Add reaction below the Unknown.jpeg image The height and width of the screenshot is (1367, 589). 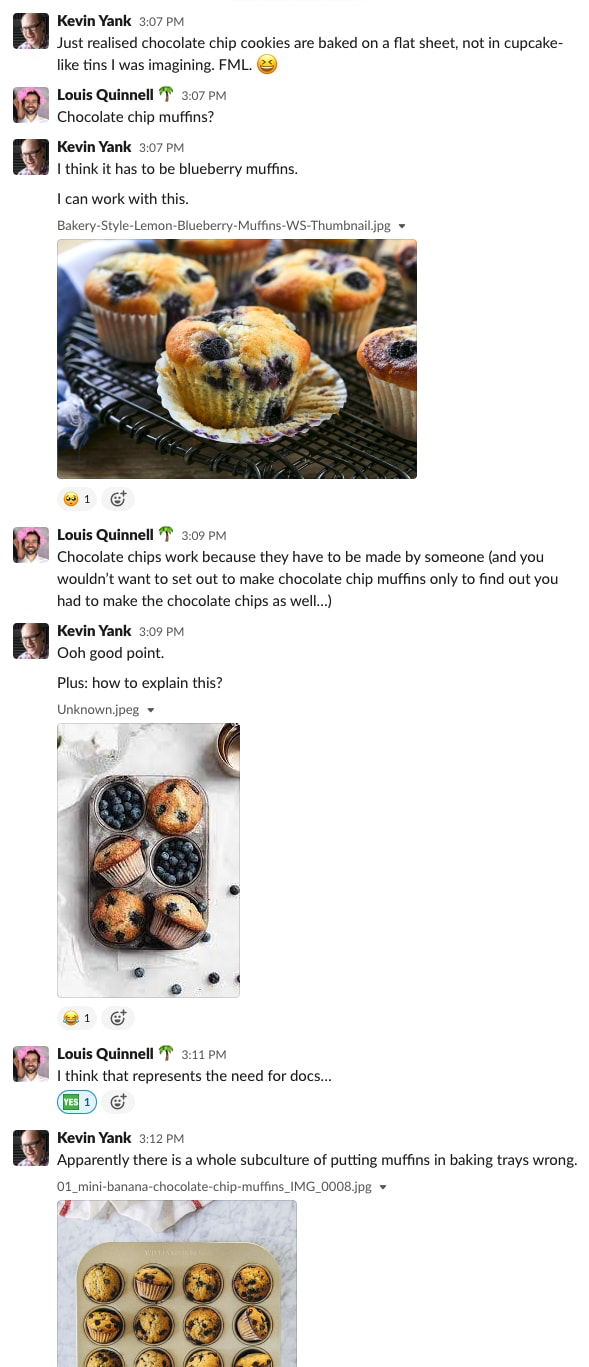tap(118, 1018)
